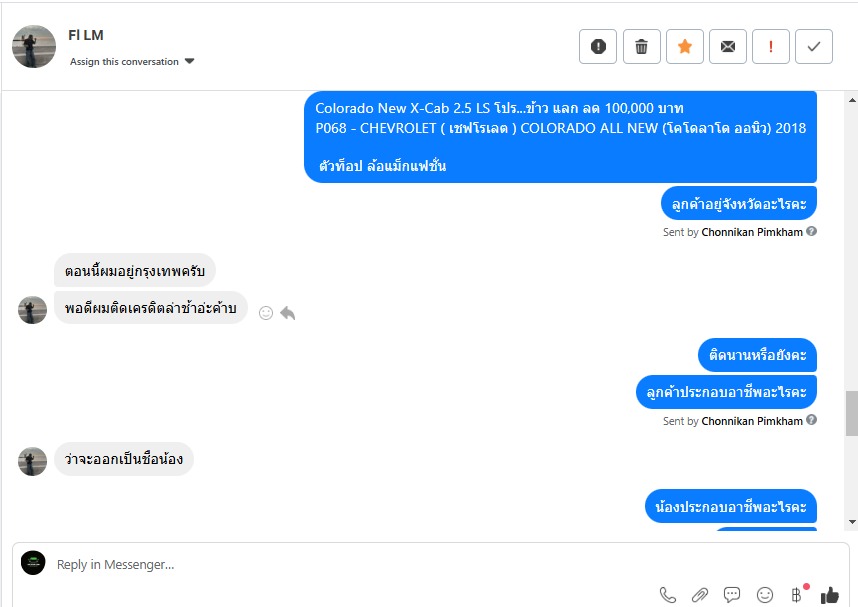Send a thumbs up like

tap(830, 594)
